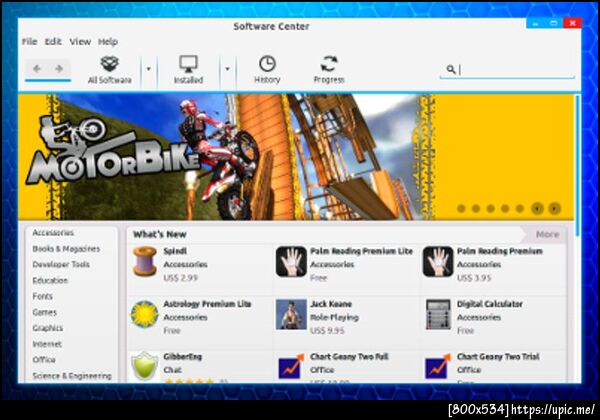Click the search magnifier icon
The image size is (600, 420).
[451, 69]
